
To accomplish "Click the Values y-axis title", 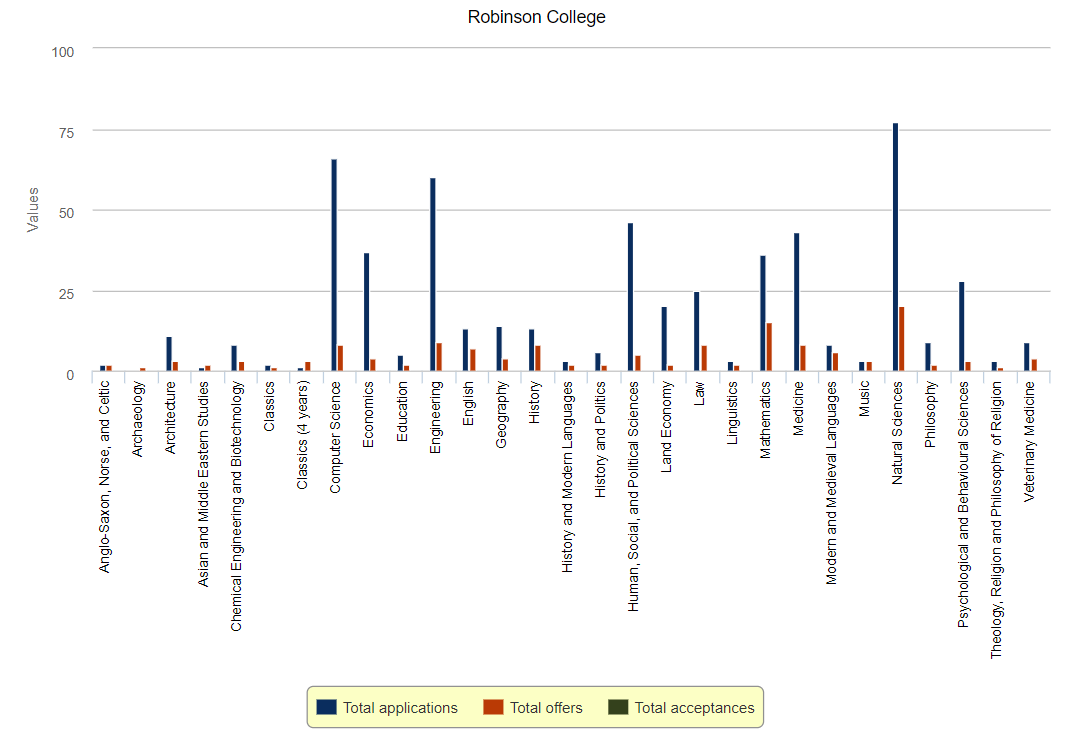I will point(32,210).
